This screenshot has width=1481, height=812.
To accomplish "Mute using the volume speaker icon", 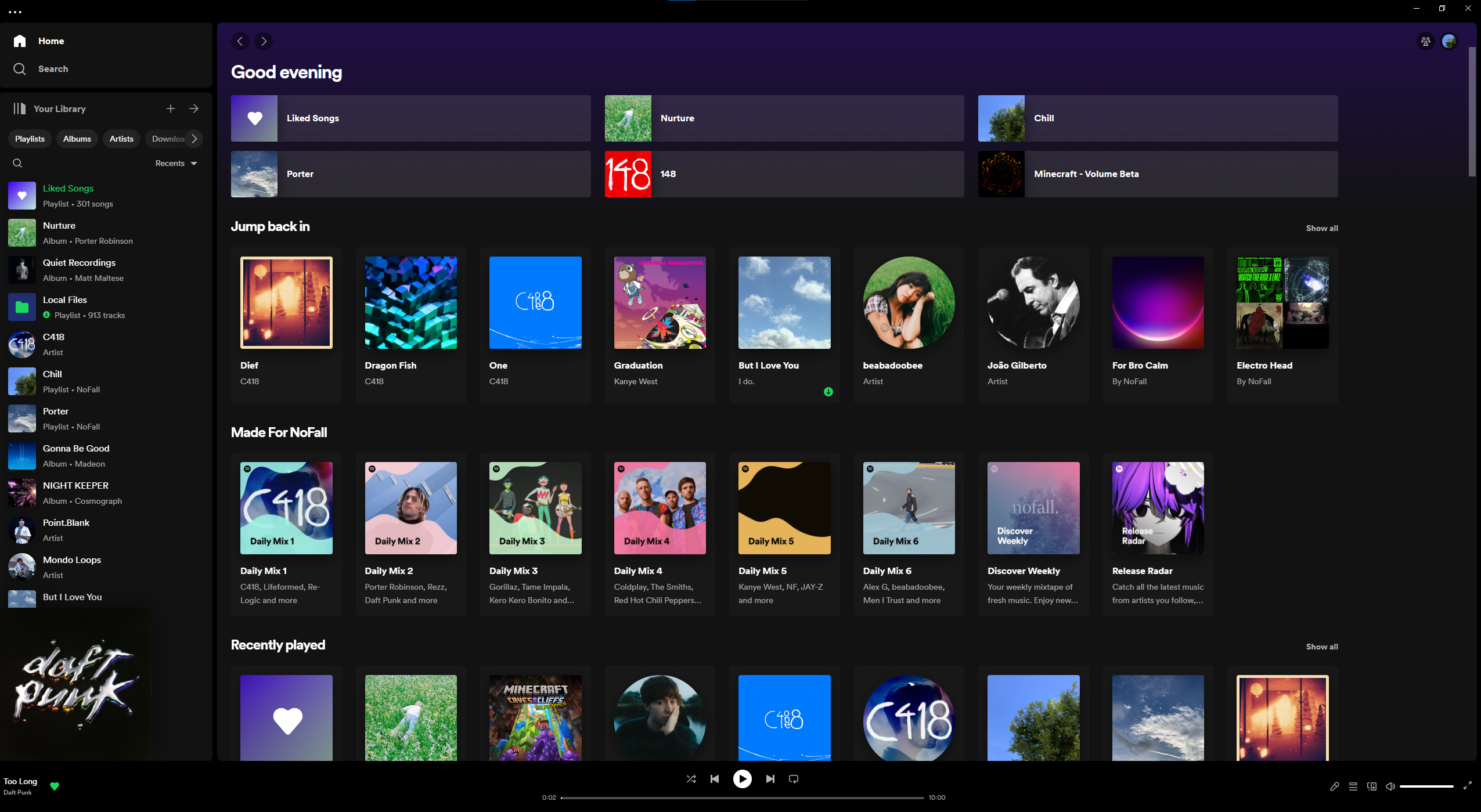I will 1390,786.
